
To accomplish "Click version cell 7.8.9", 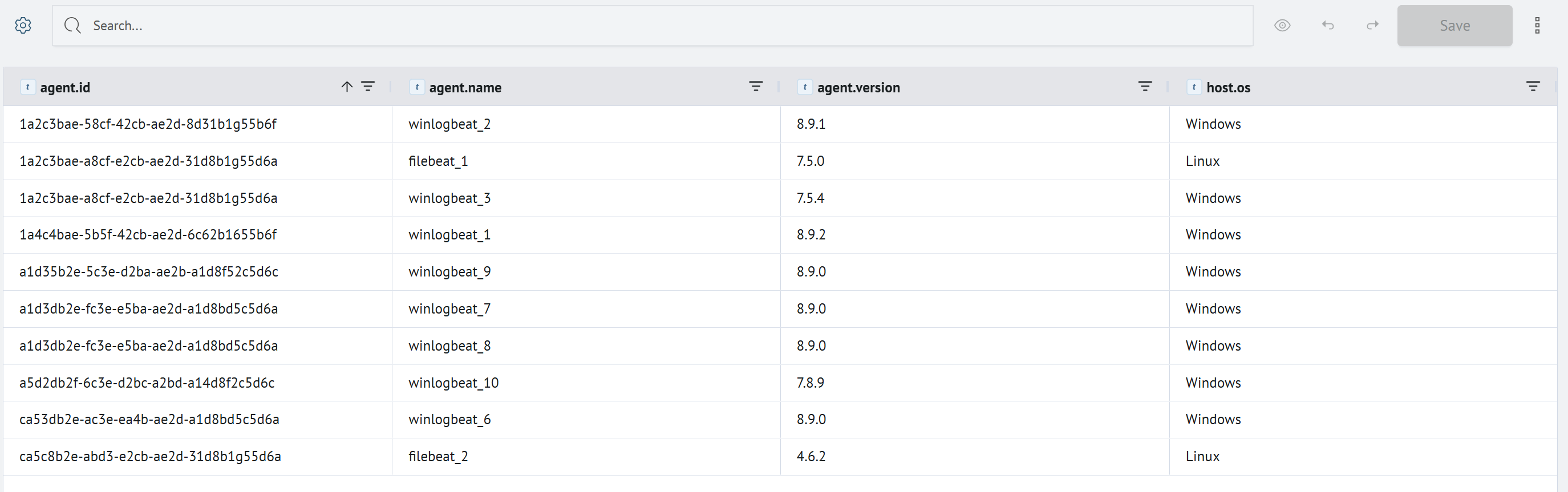I will (975, 383).
